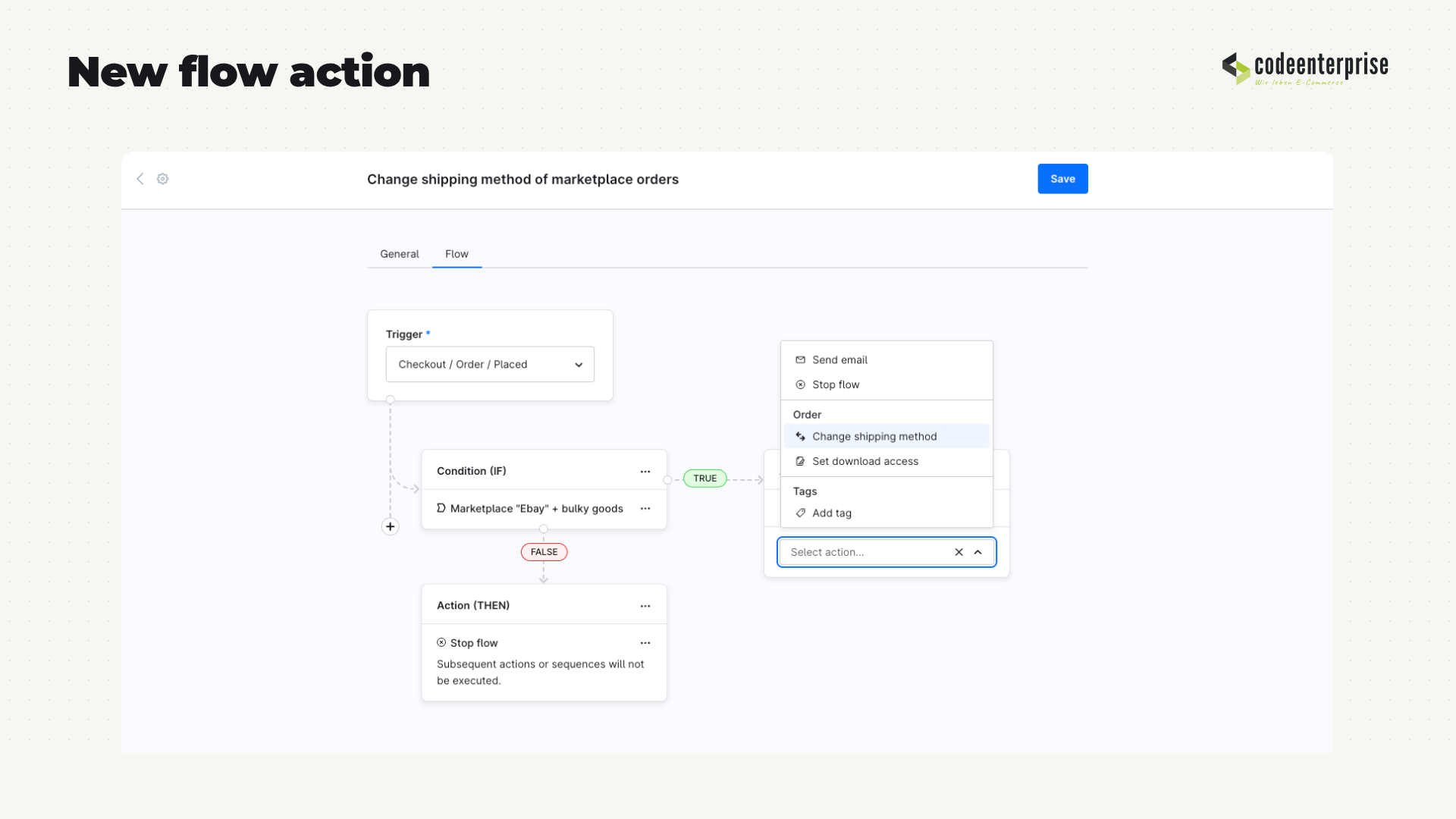
Task: Click the plus add-sequence button
Action: [391, 526]
